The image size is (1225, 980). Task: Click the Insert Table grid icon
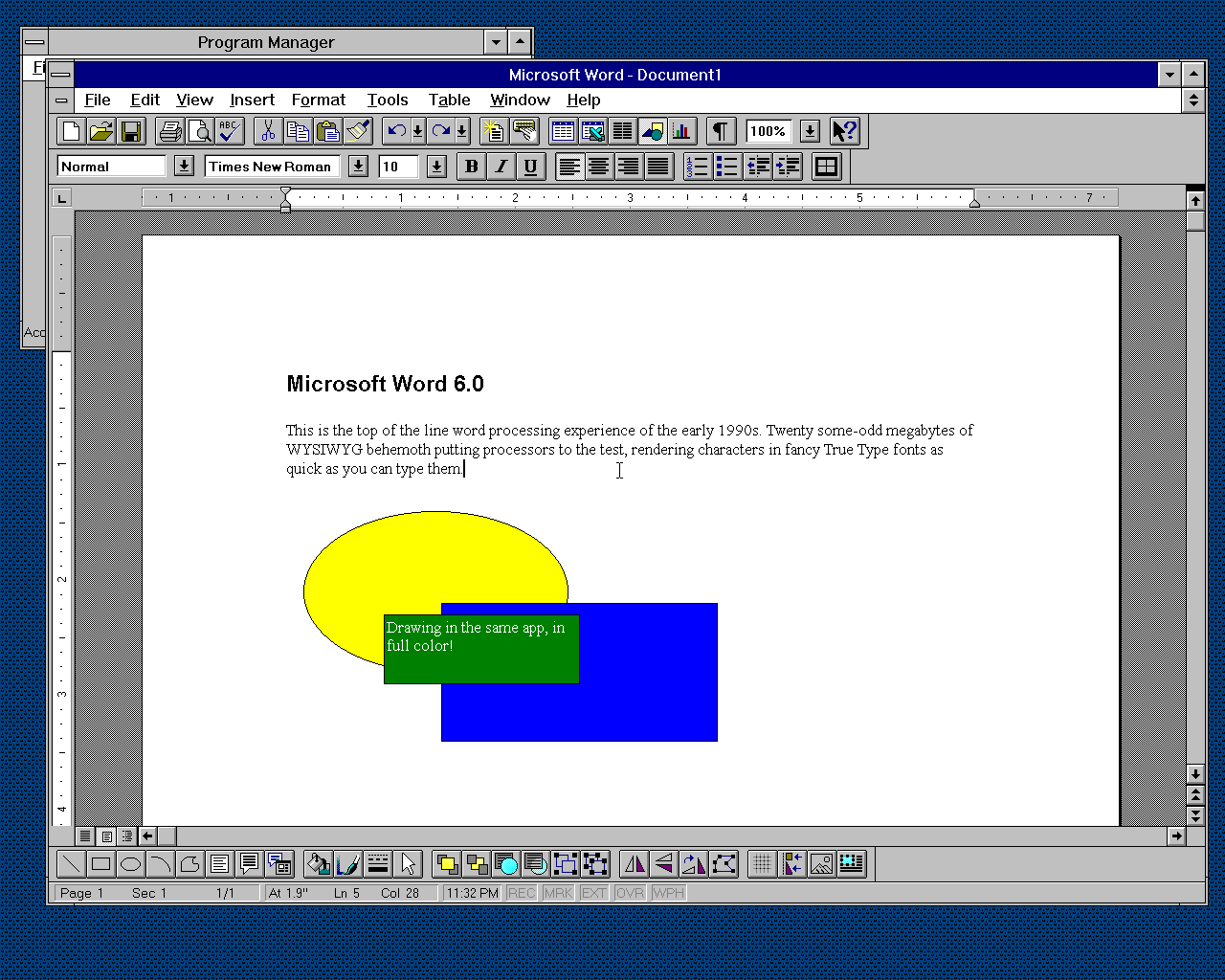coord(563,131)
